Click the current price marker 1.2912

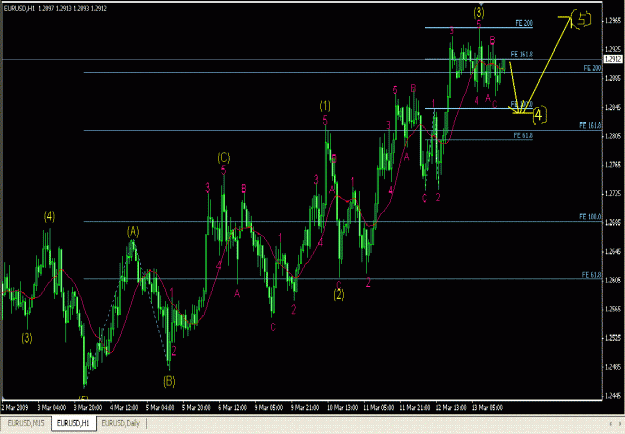coord(613,59)
